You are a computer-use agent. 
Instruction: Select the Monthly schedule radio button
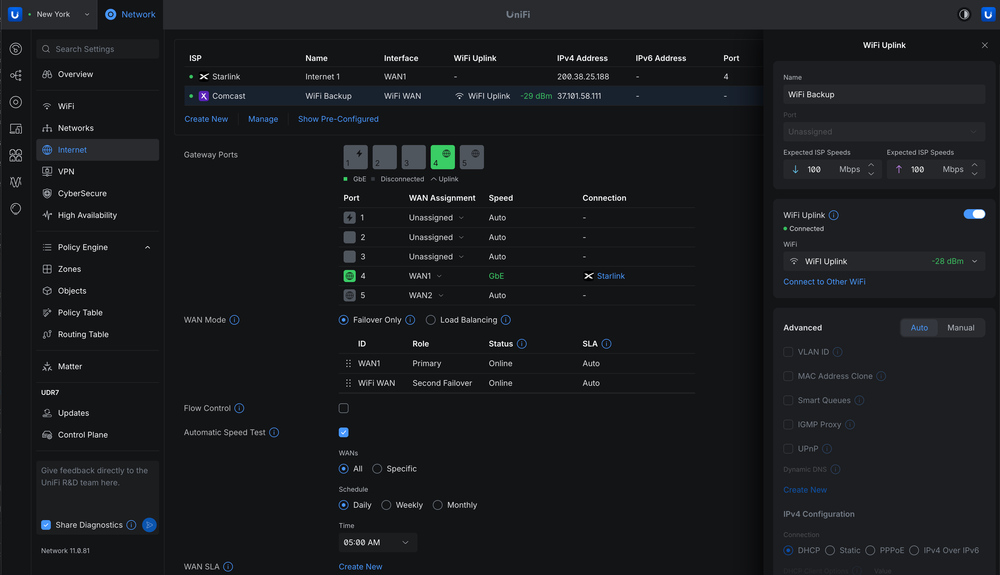pyautogui.click(x=438, y=505)
